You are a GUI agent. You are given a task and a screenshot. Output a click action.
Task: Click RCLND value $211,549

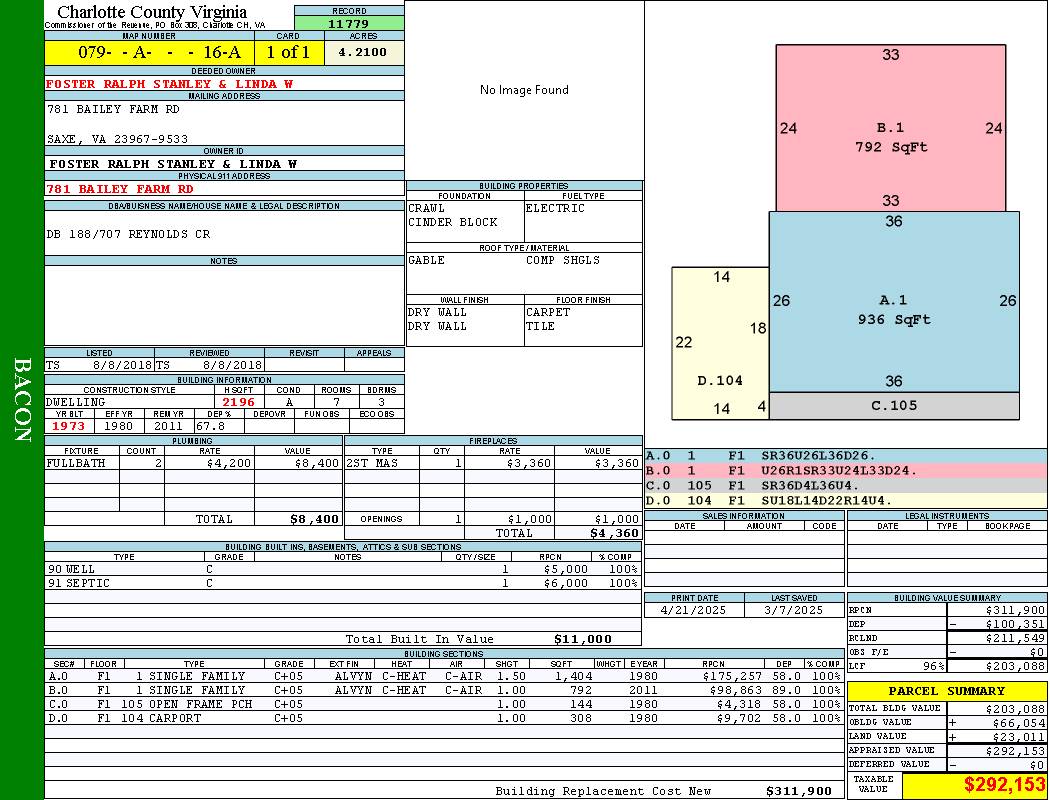click(x=1015, y=639)
